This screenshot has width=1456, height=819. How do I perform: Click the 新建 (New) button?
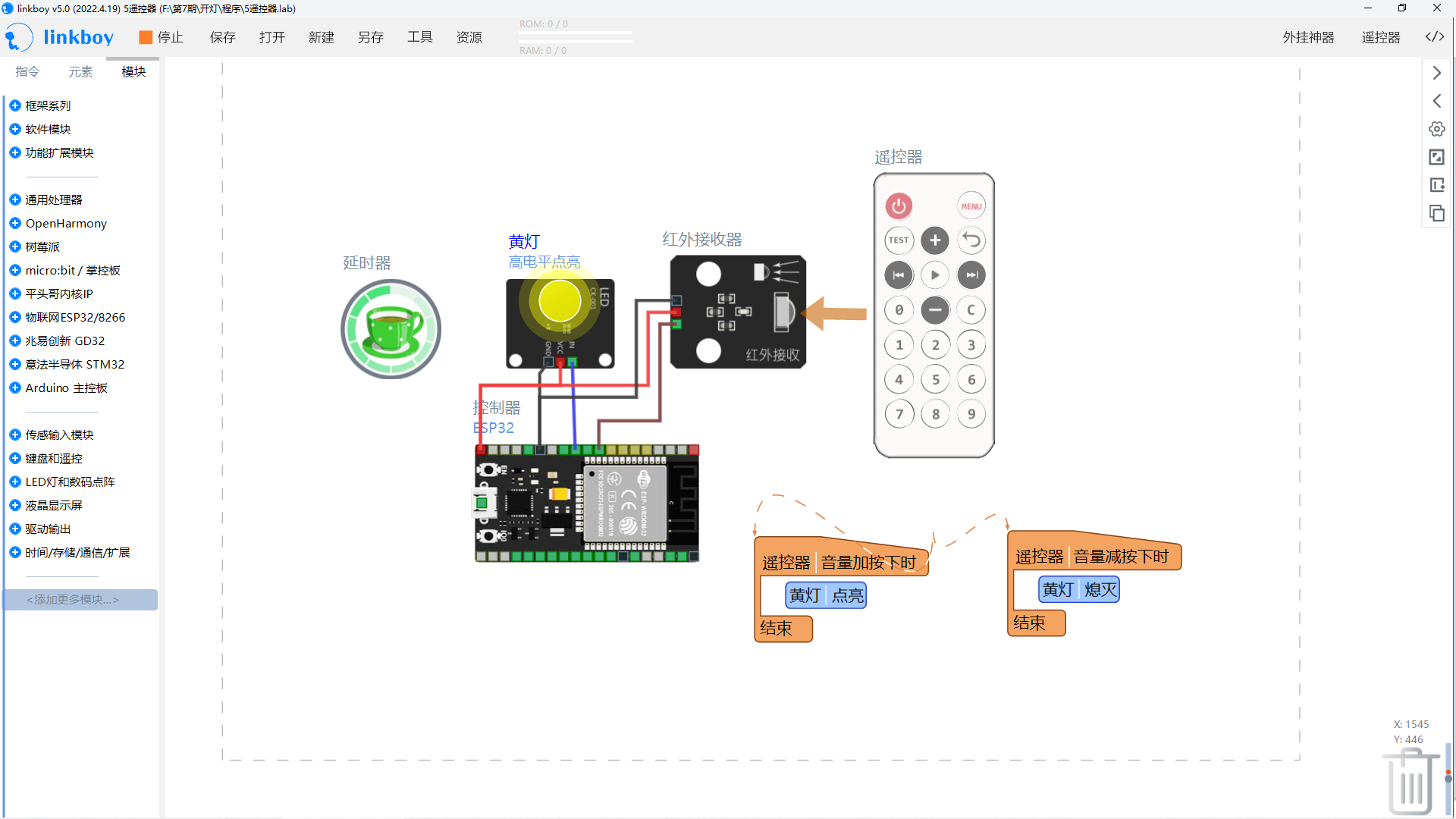click(x=320, y=37)
